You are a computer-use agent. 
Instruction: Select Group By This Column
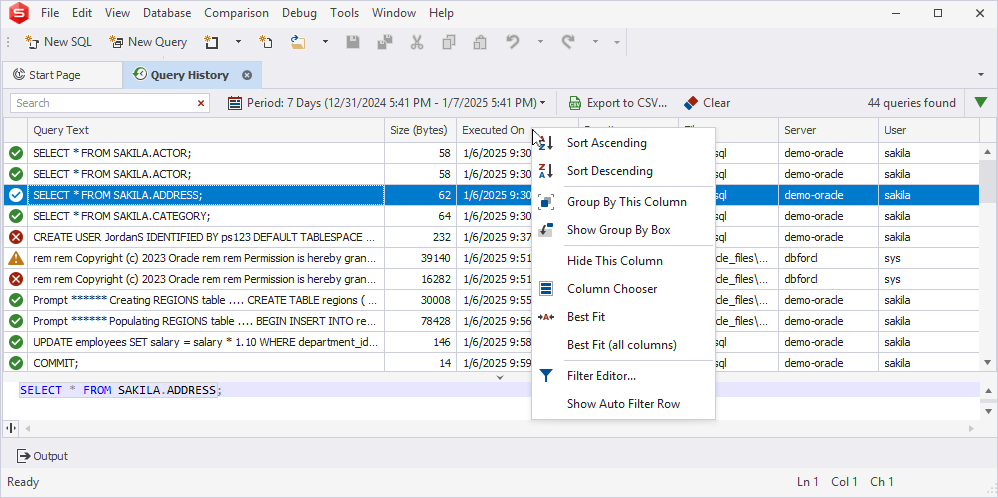(x=623, y=202)
